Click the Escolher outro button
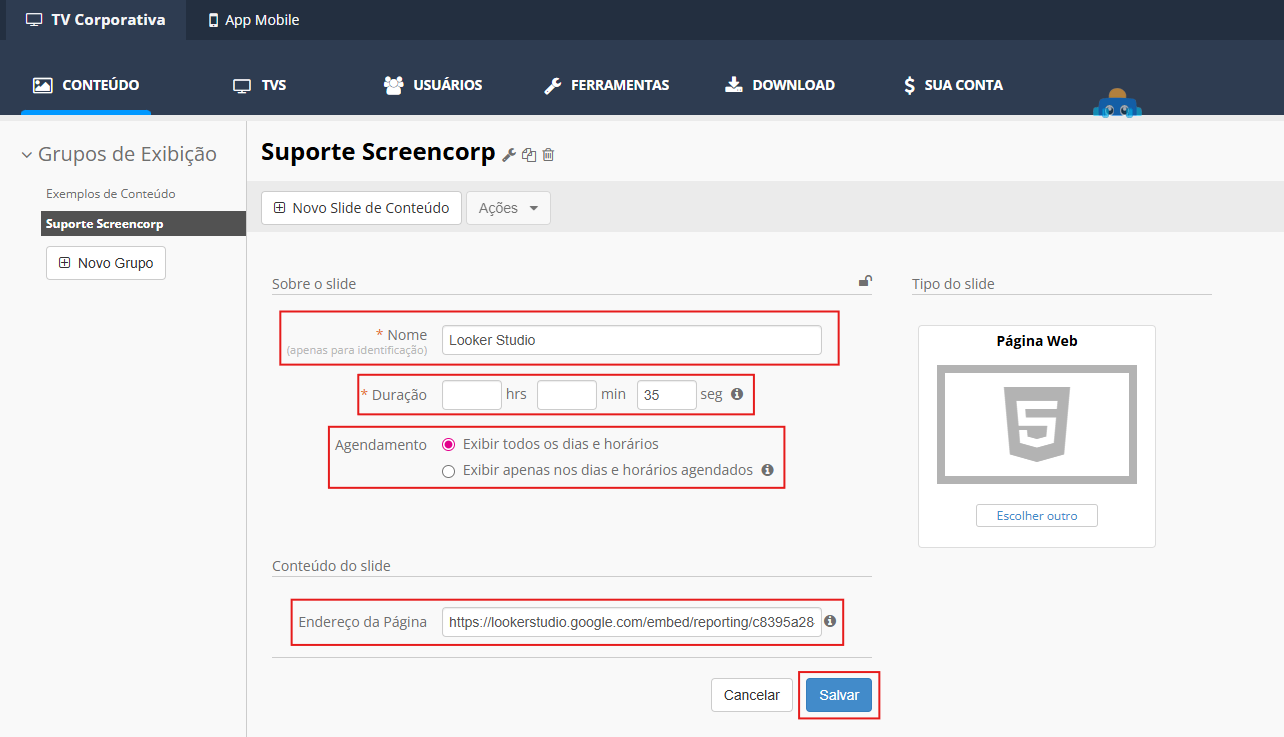The image size is (1284, 737). [1037, 516]
